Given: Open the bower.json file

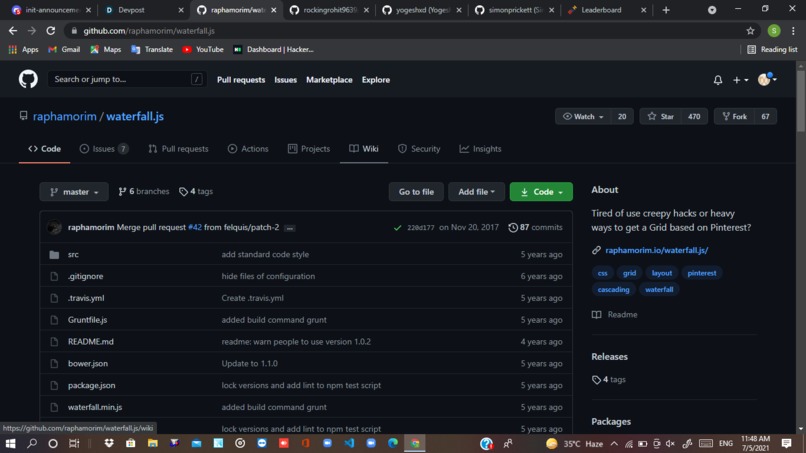Looking at the screenshot, I should pyautogui.click(x=88, y=364).
